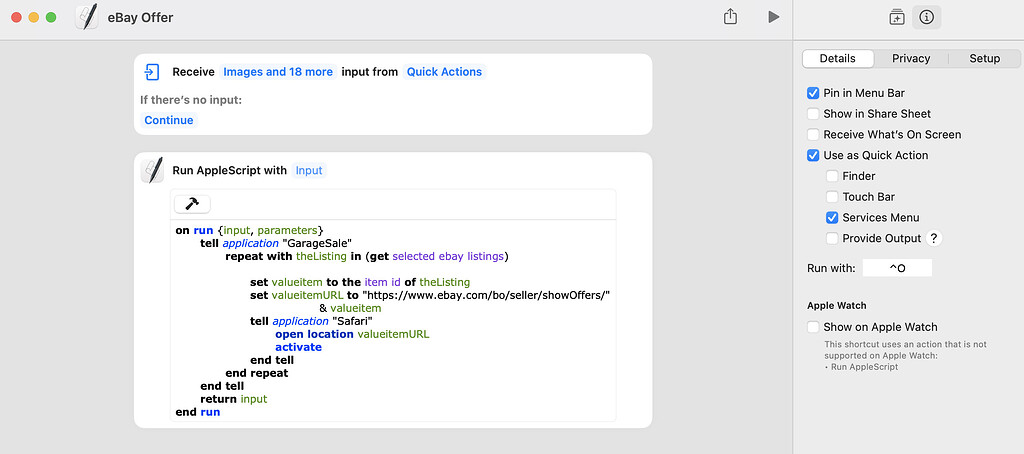Click the 'If there's no input:' label
The width and height of the screenshot is (1024, 454).
point(191,100)
